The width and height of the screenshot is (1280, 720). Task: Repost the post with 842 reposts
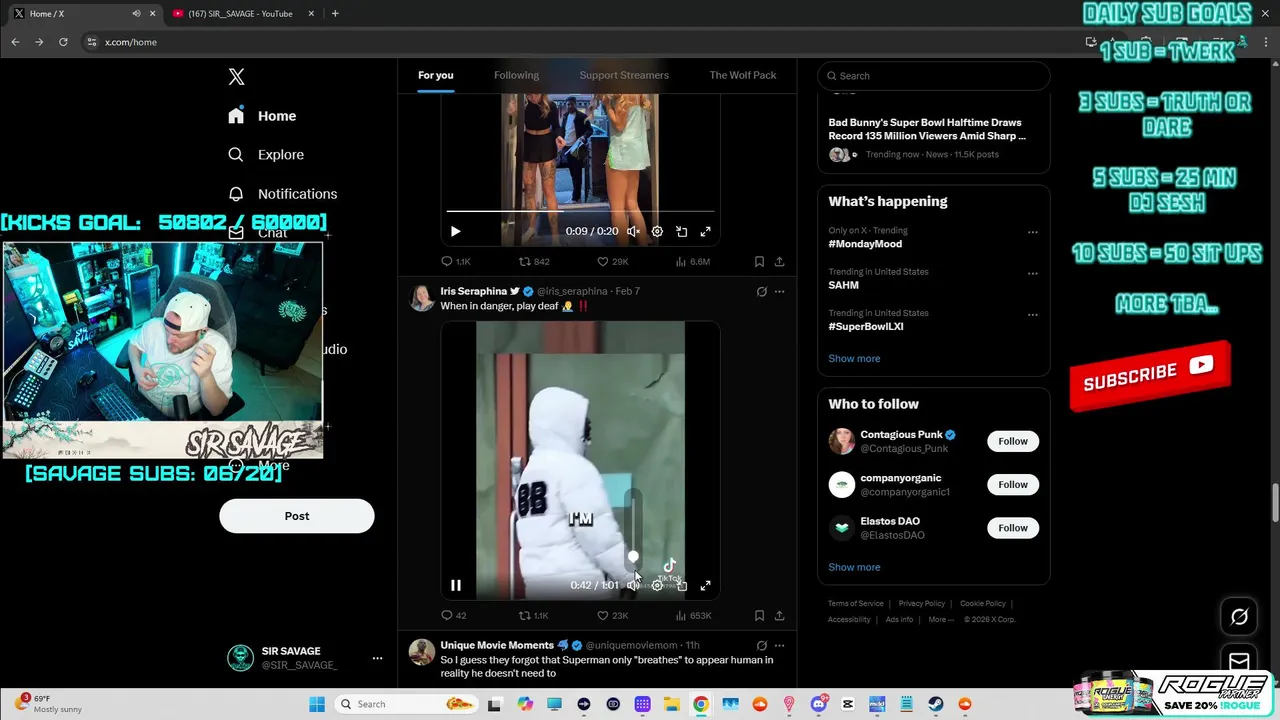click(x=534, y=261)
